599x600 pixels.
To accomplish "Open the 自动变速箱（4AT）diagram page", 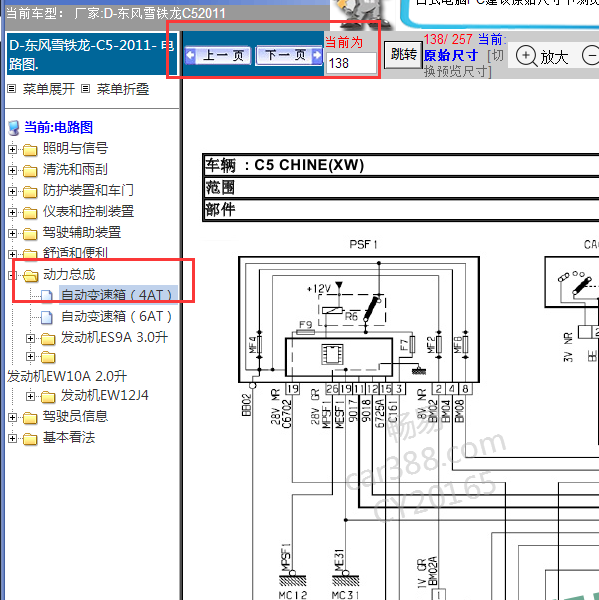I will coord(116,295).
